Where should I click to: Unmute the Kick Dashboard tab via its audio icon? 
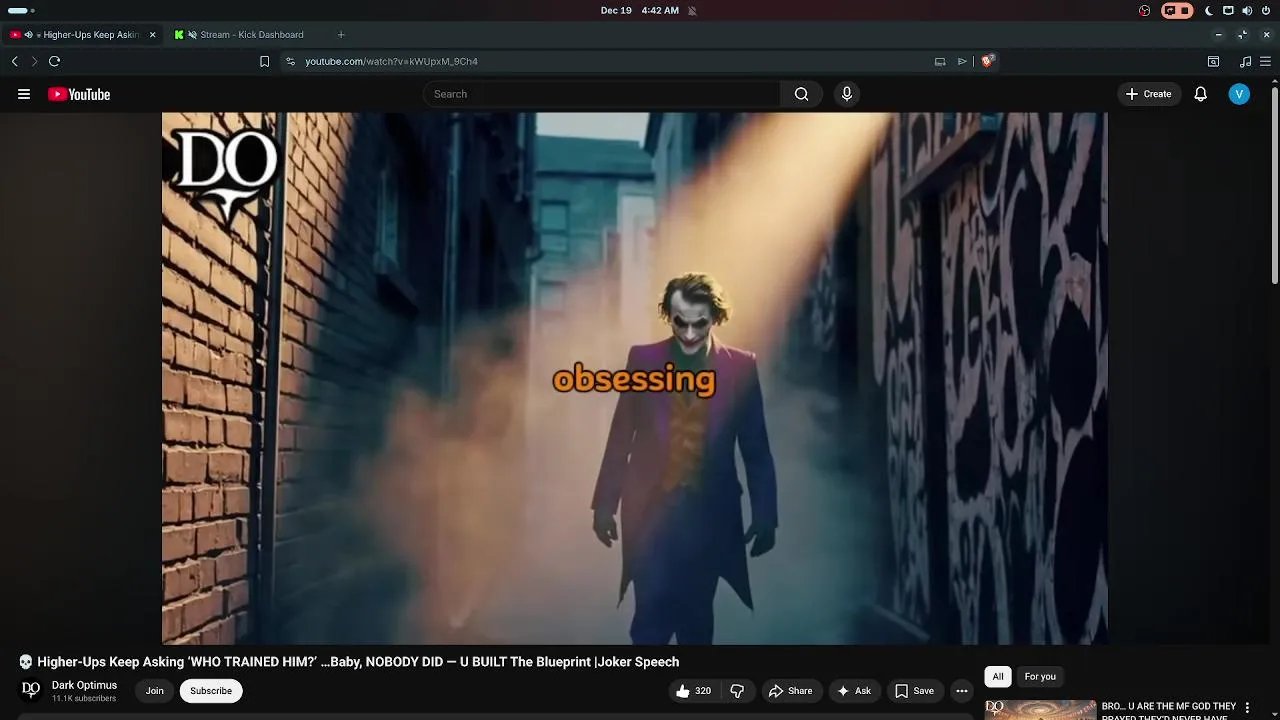[192, 35]
